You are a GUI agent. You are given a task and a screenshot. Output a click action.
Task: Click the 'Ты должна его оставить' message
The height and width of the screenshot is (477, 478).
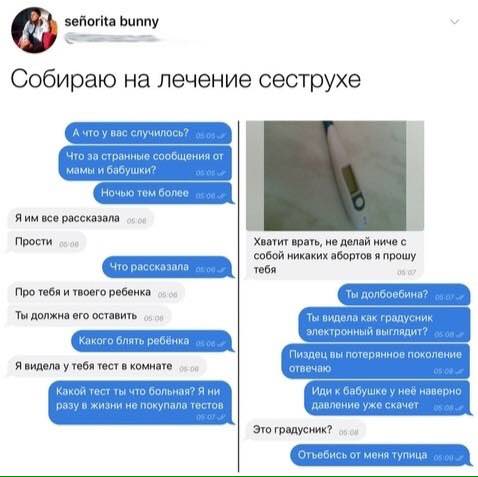pyautogui.click(x=89, y=316)
